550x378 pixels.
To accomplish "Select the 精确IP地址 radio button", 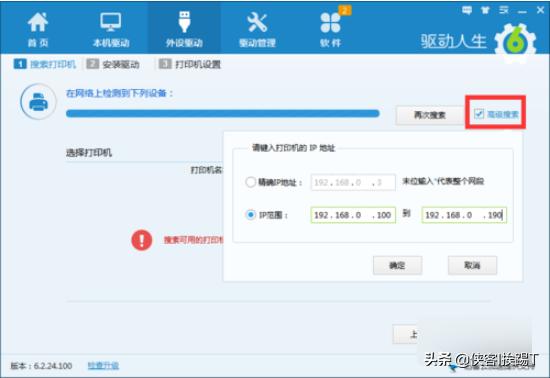I will tap(250, 182).
